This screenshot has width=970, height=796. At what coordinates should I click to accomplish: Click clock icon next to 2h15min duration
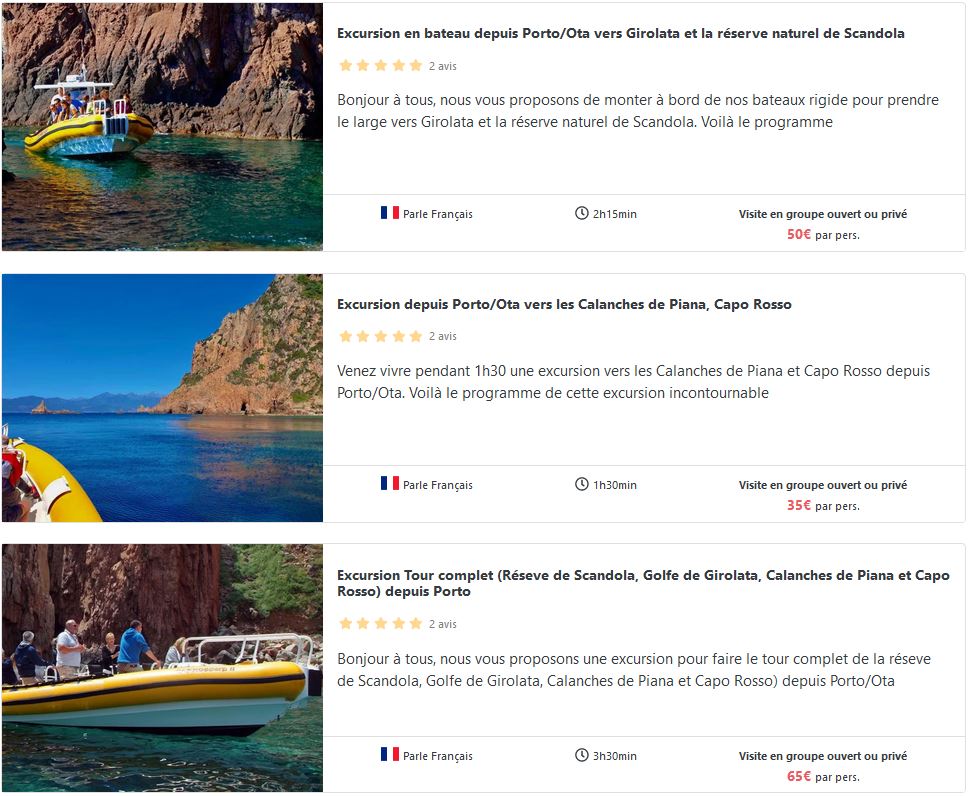582,213
